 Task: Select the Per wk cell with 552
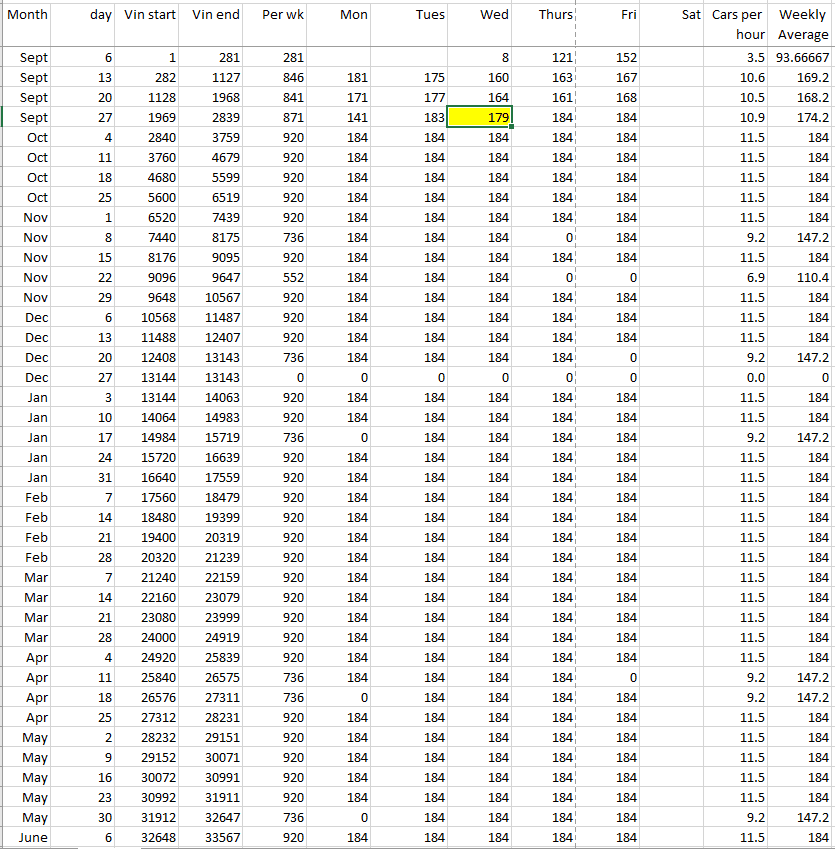[x=277, y=277]
